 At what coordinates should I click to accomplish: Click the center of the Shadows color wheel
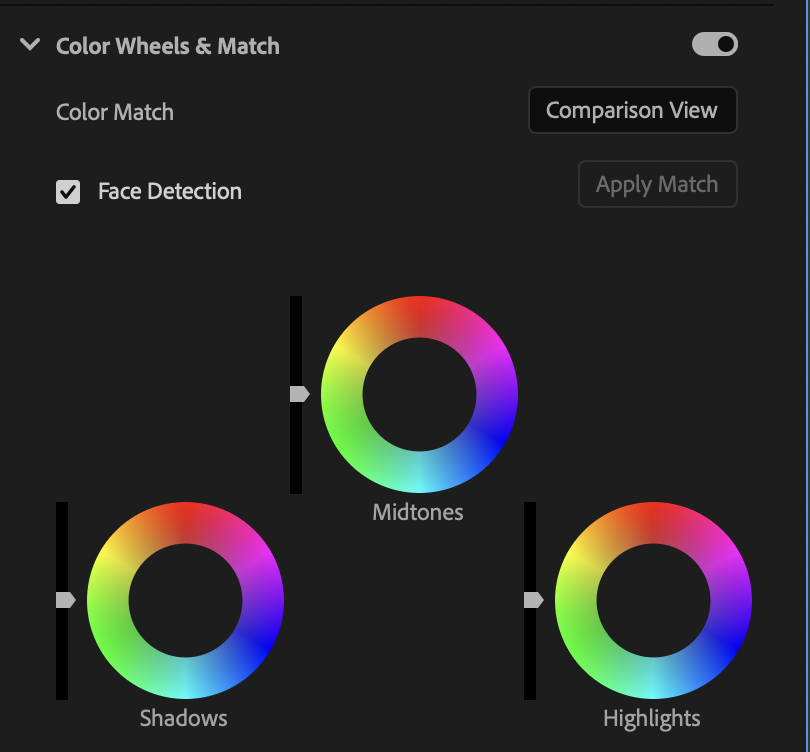[x=185, y=600]
